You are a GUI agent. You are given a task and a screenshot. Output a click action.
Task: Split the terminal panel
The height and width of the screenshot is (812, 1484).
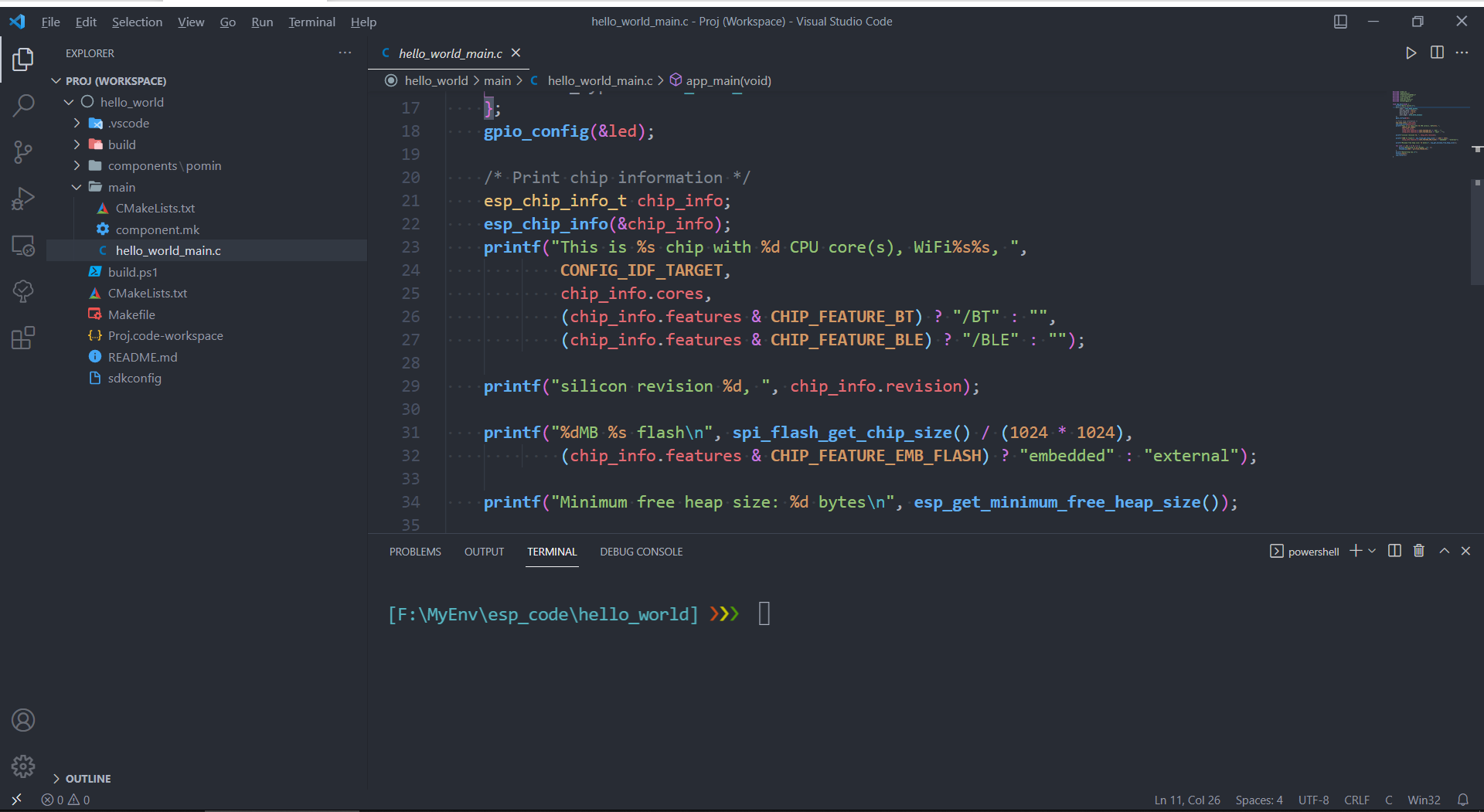[x=1394, y=551]
